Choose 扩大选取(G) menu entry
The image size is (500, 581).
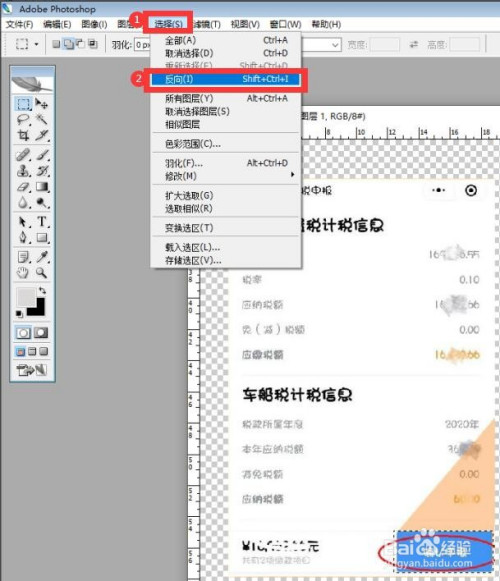pos(226,195)
